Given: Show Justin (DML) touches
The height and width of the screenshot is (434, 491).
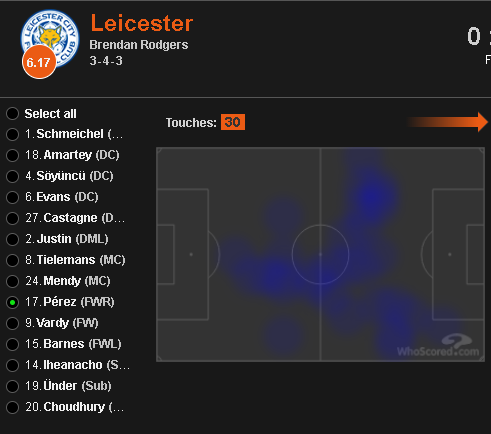Looking at the screenshot, I should [12, 239].
